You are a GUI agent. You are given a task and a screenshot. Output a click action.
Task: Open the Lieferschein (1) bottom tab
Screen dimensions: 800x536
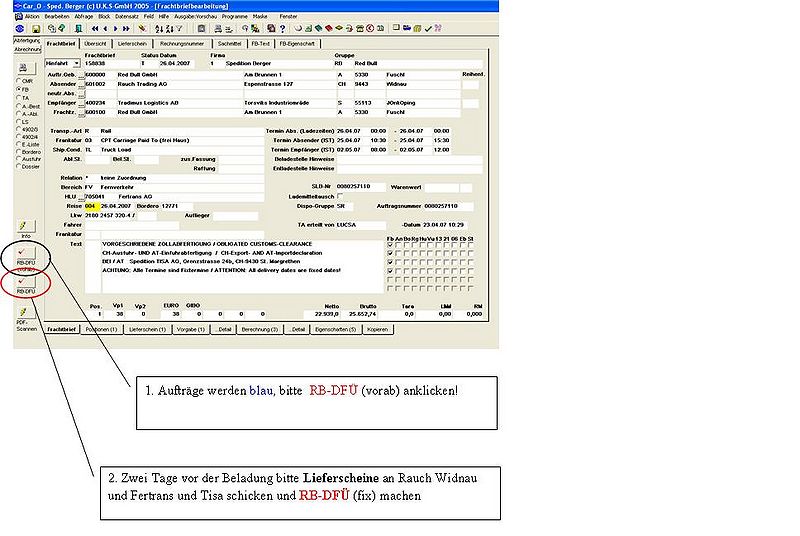pyautogui.click(x=147, y=329)
